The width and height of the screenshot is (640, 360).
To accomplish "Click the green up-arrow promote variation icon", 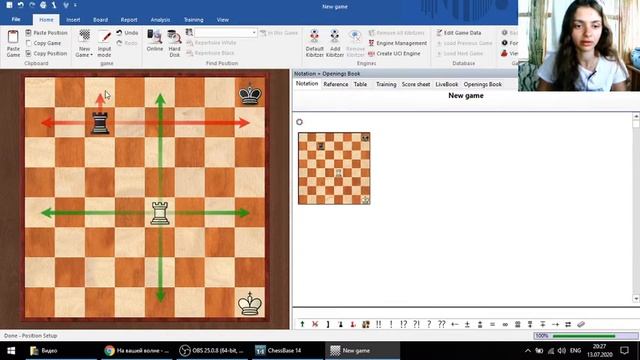I will point(302,324).
